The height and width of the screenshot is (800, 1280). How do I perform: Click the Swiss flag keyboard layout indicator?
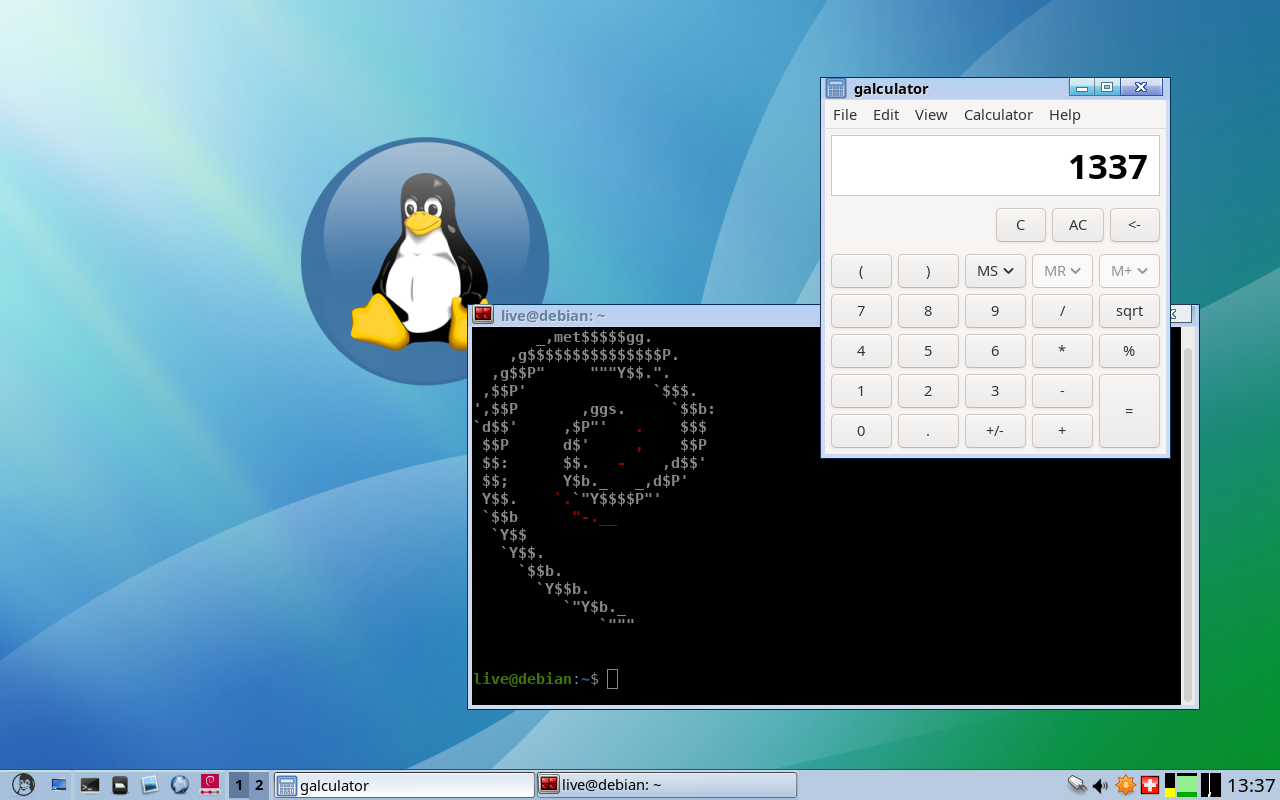[x=1150, y=785]
